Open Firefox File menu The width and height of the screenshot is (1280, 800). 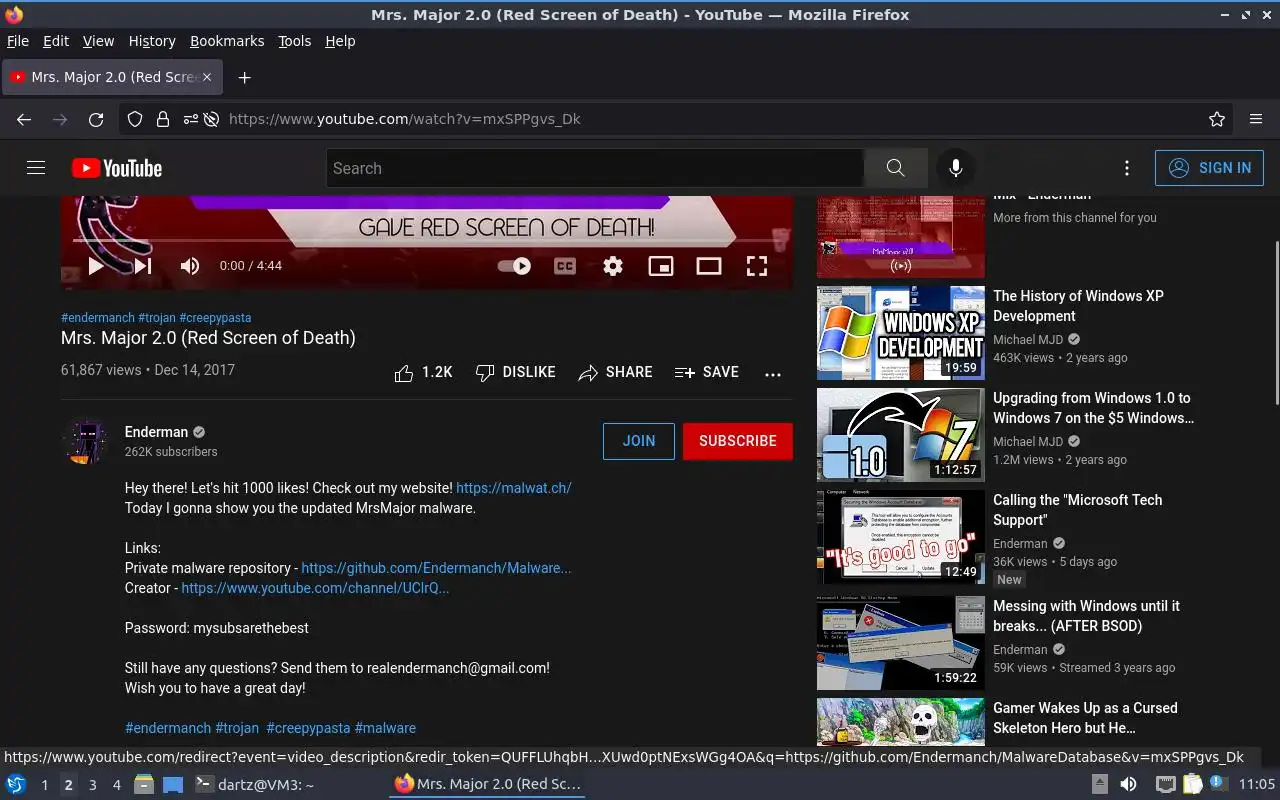click(18, 41)
